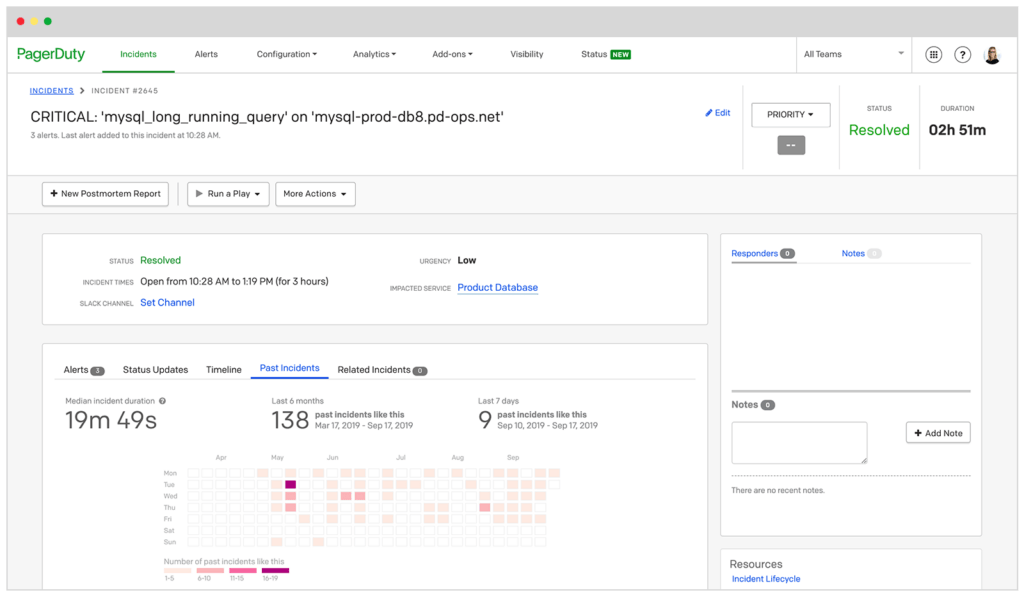Click the Resolved status in details card
The width and height of the screenshot is (1024, 604).
(161, 260)
